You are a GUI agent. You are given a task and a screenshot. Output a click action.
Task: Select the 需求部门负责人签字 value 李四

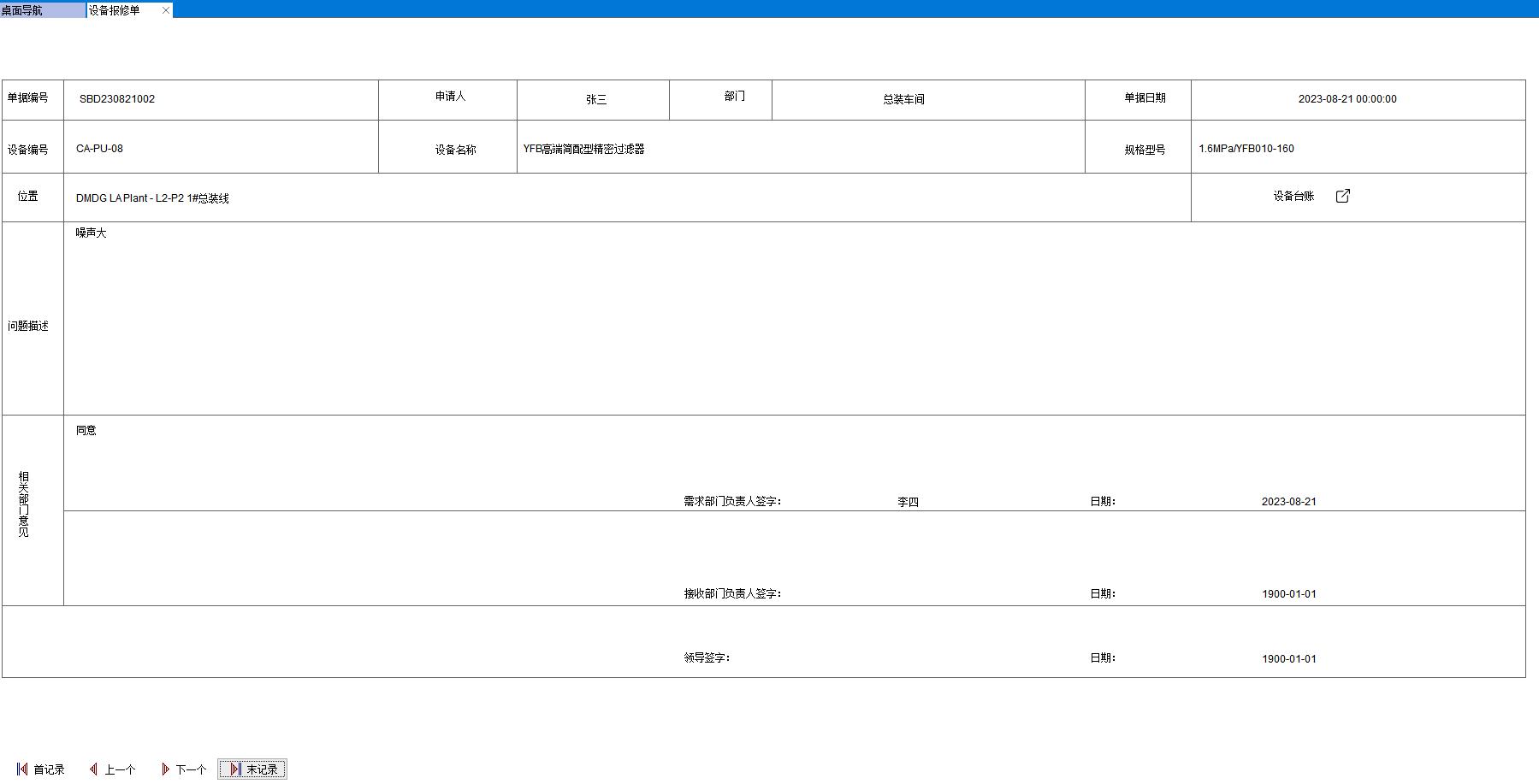908,502
